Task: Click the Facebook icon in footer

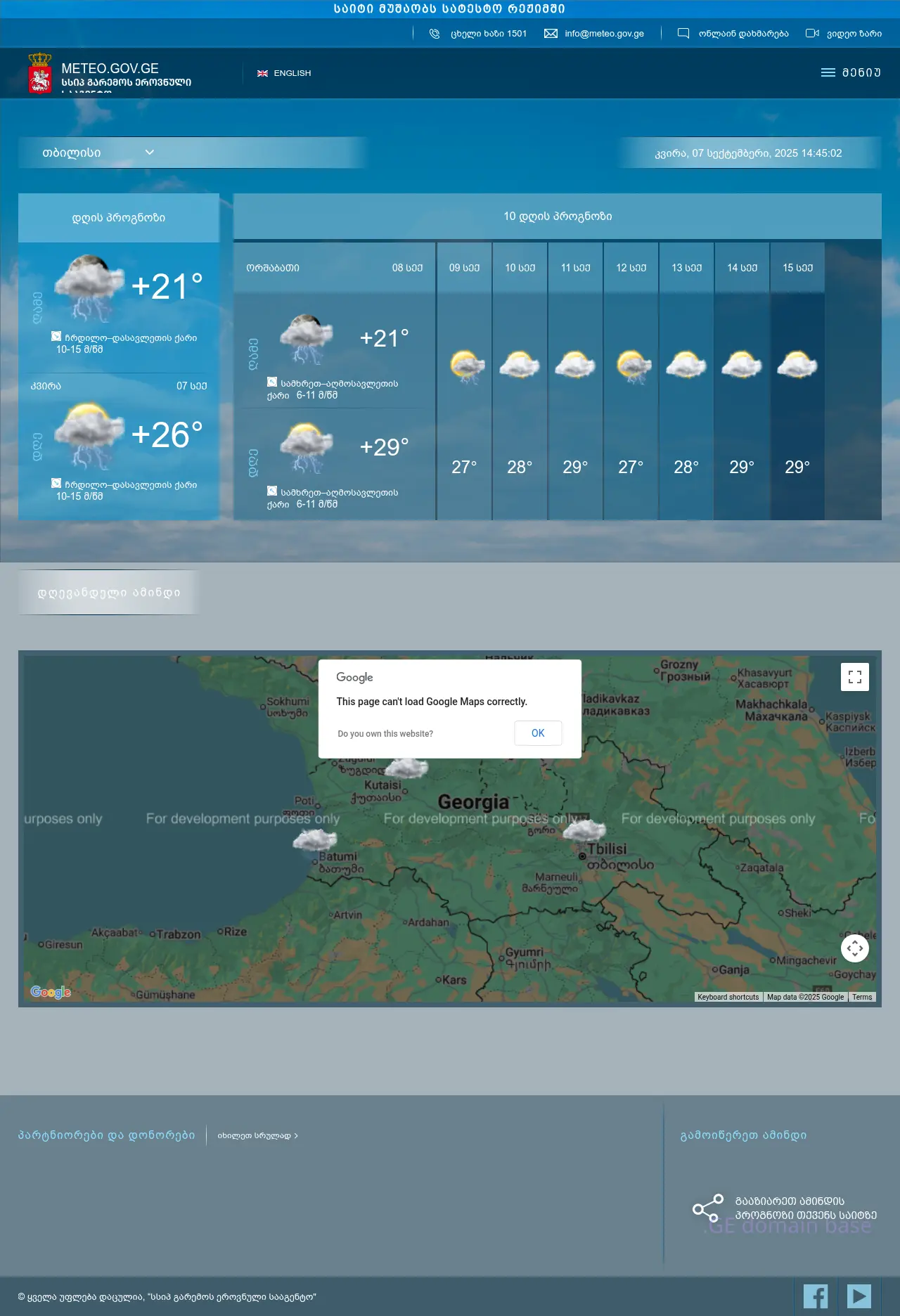Action: pos(815,1296)
